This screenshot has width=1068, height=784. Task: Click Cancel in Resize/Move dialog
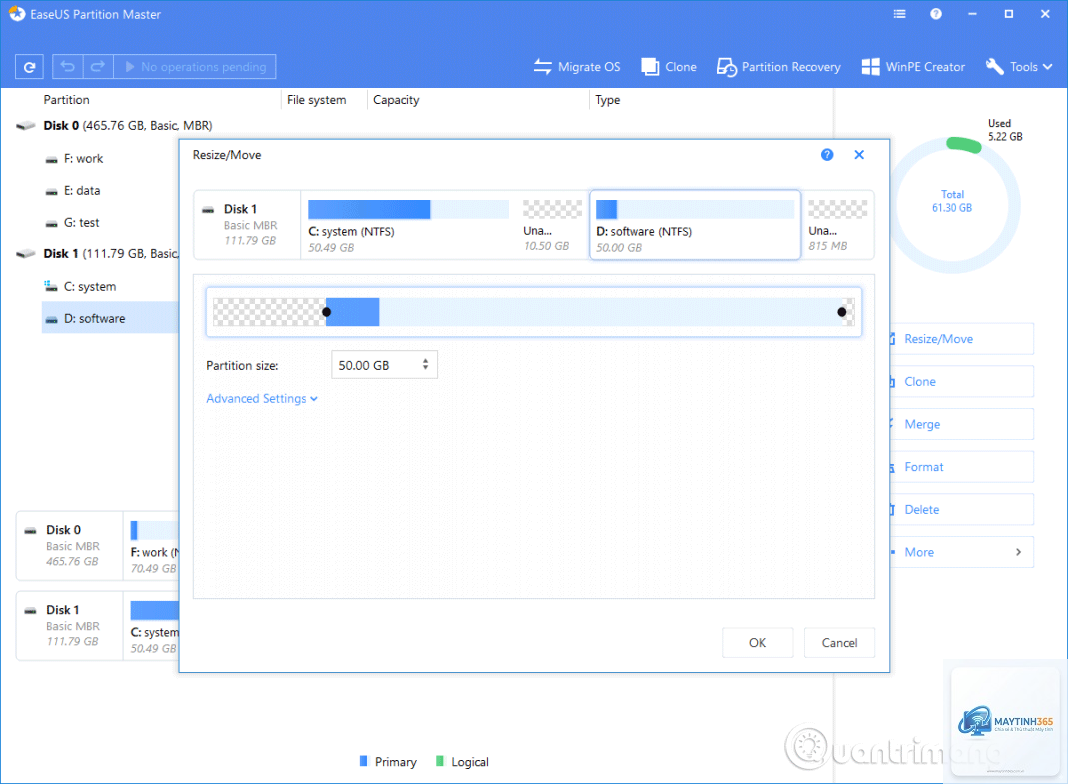click(x=839, y=642)
